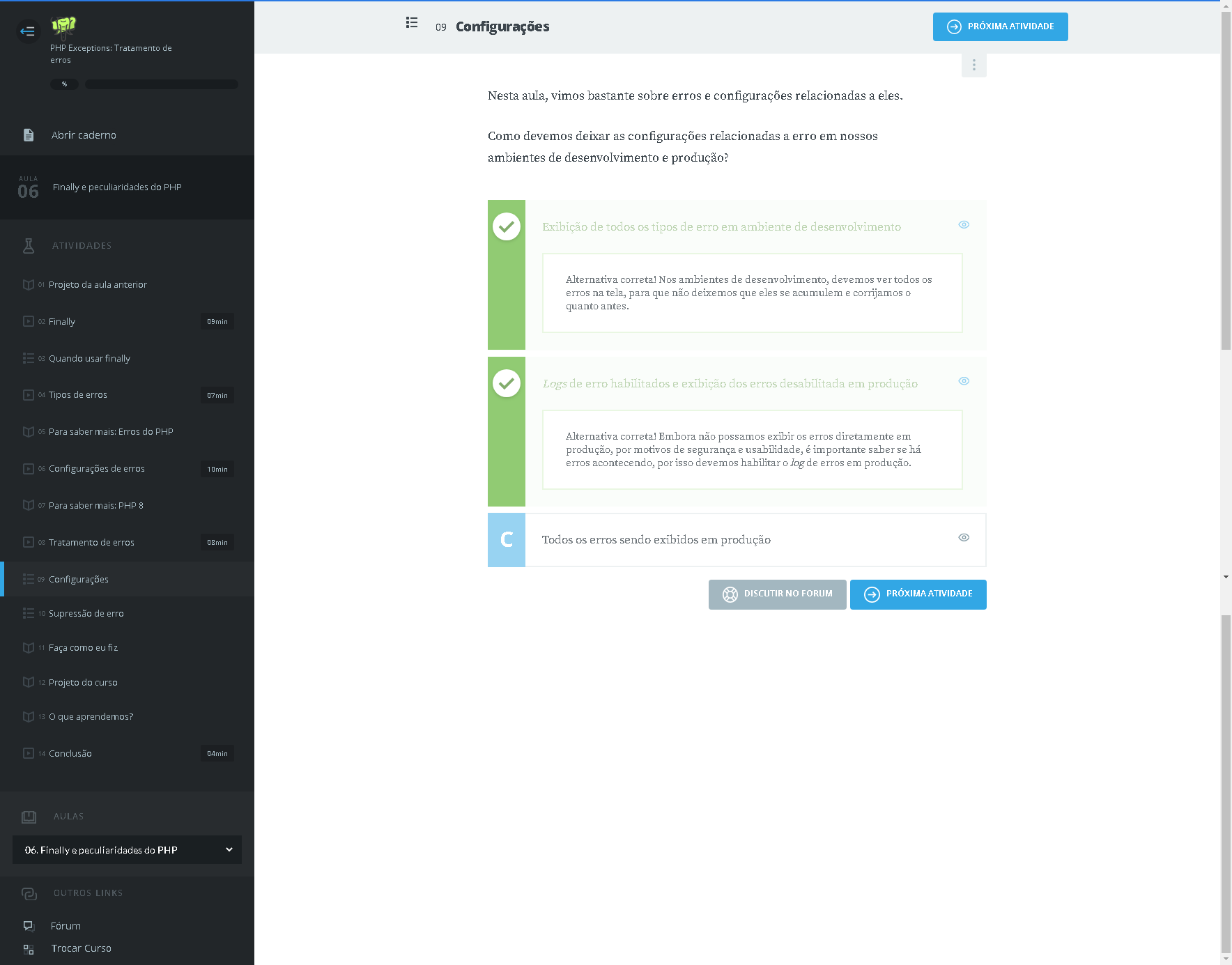Toggle eye icon on first answer option
The image size is (1232, 965).
coord(964,224)
